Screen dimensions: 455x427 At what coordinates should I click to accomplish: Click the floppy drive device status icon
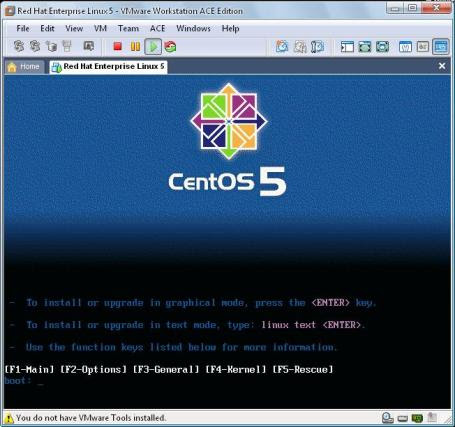point(403,418)
